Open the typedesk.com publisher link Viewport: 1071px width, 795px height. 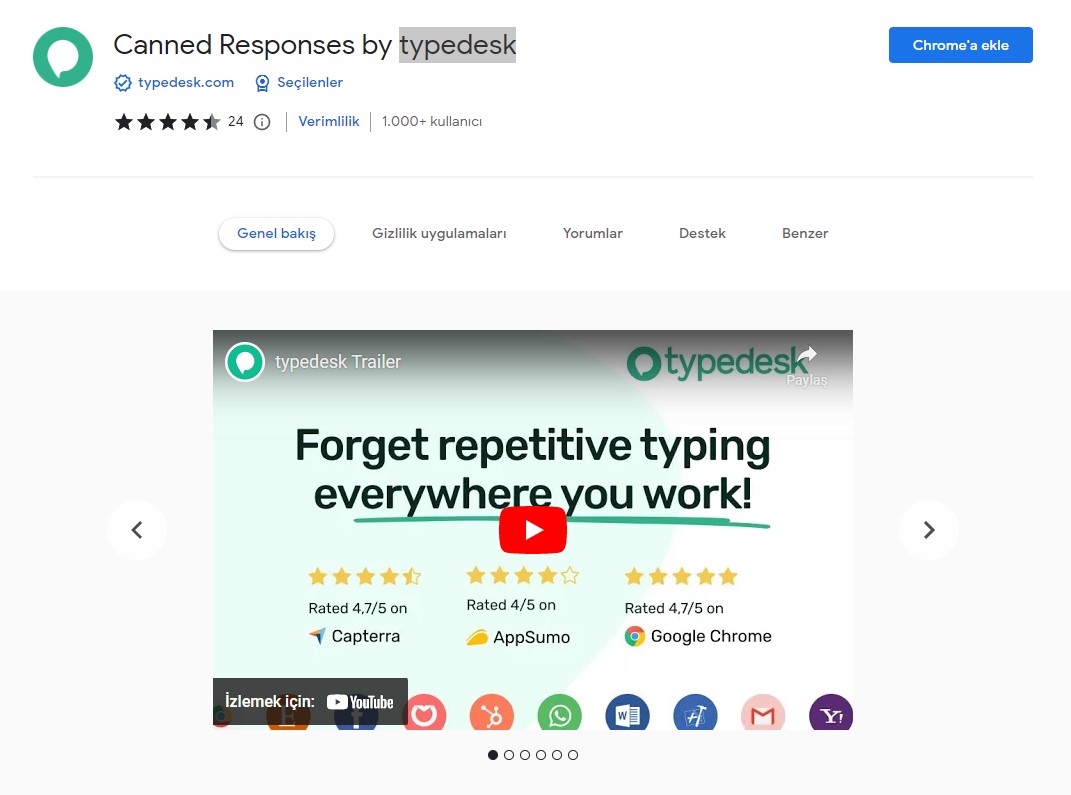tap(186, 83)
